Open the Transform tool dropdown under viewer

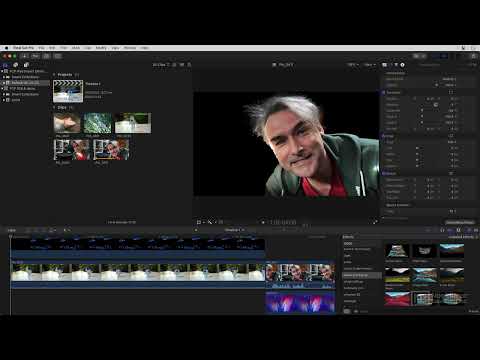200,222
